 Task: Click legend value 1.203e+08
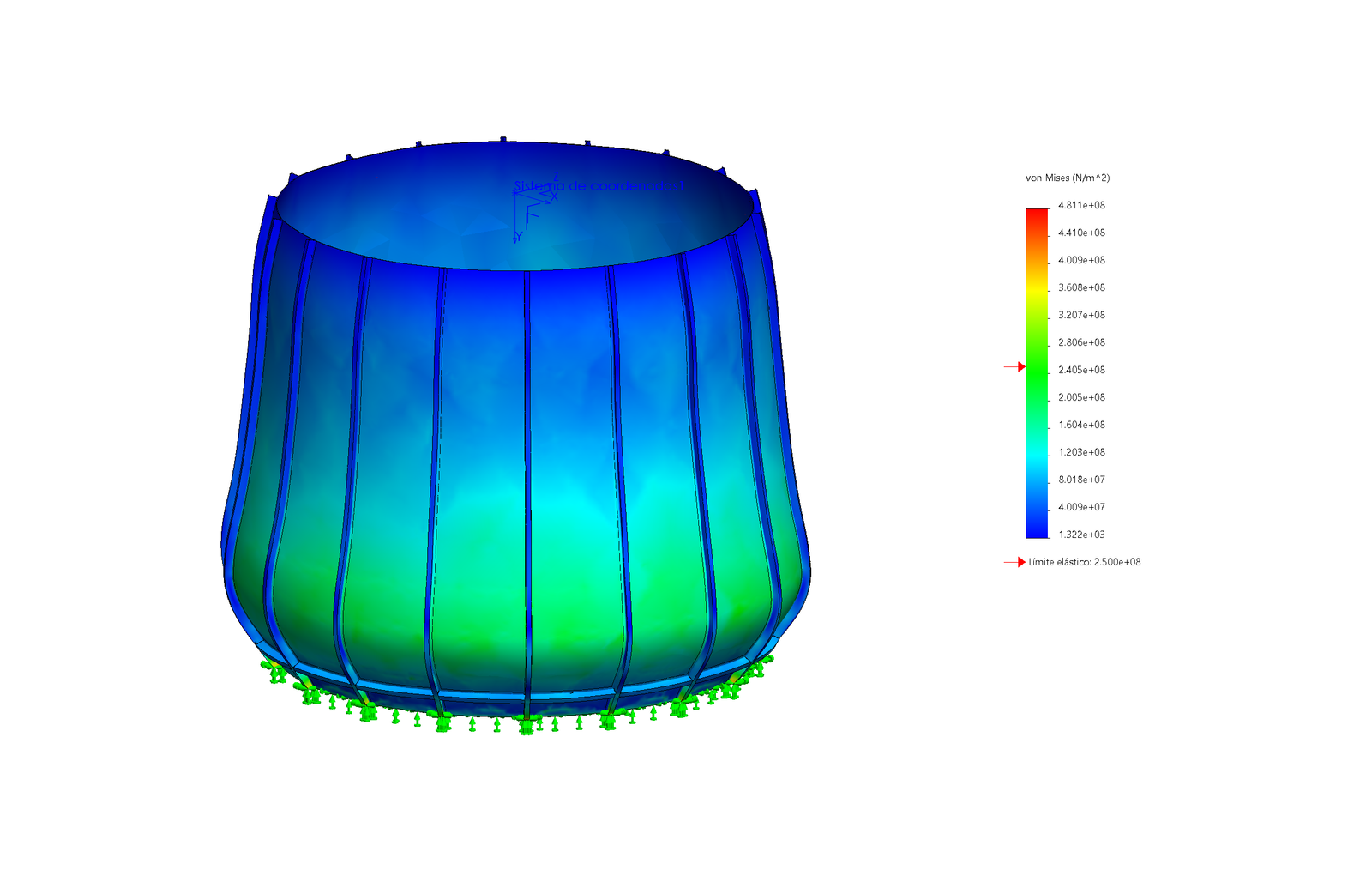[1081, 452]
